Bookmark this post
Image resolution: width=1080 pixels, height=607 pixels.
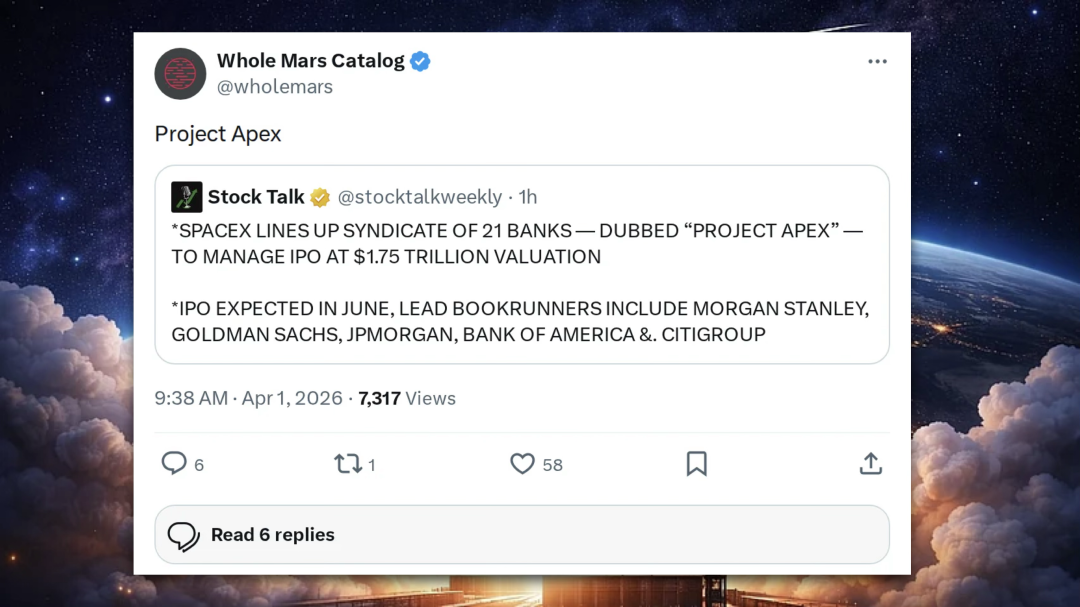click(697, 464)
